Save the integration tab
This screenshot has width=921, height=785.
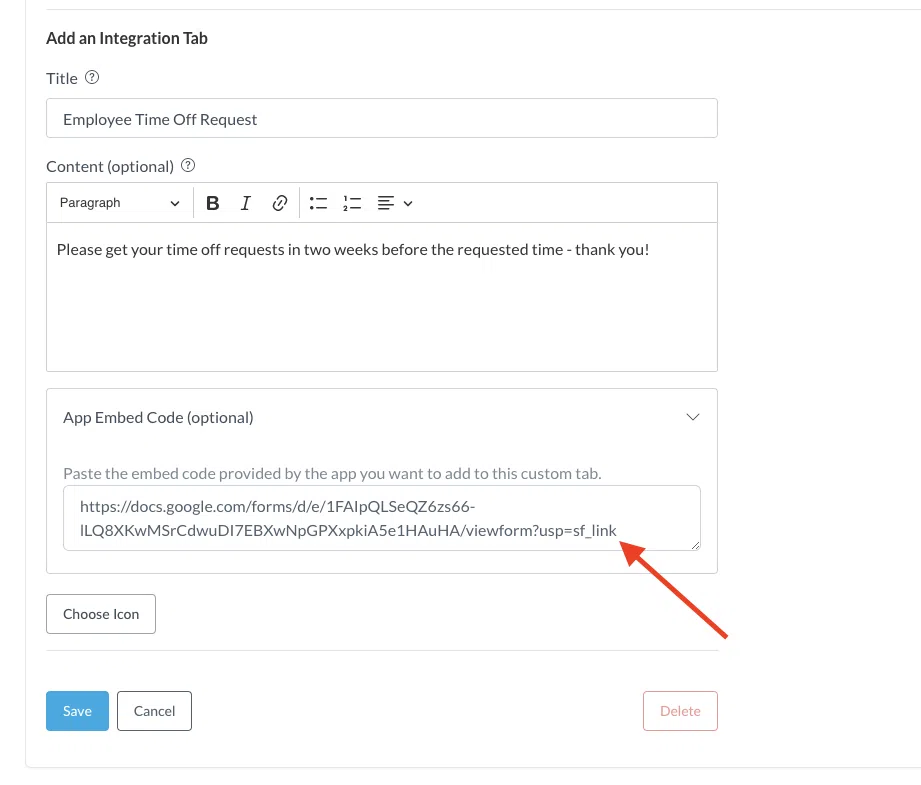[77, 711]
